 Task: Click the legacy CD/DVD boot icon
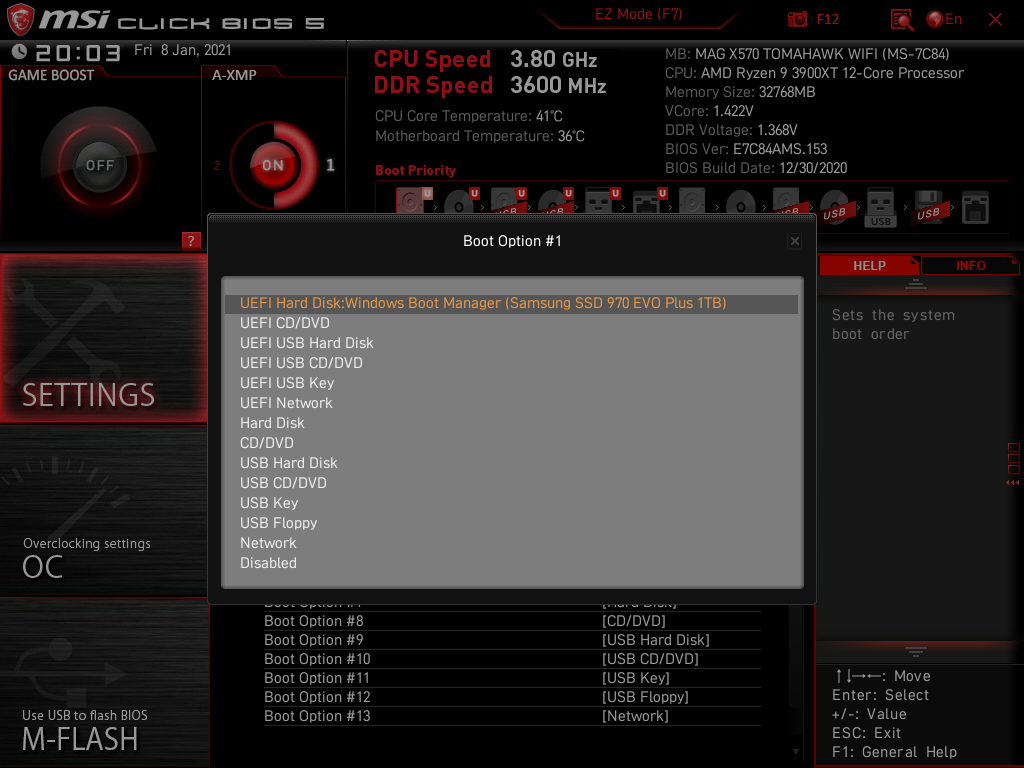tap(740, 203)
